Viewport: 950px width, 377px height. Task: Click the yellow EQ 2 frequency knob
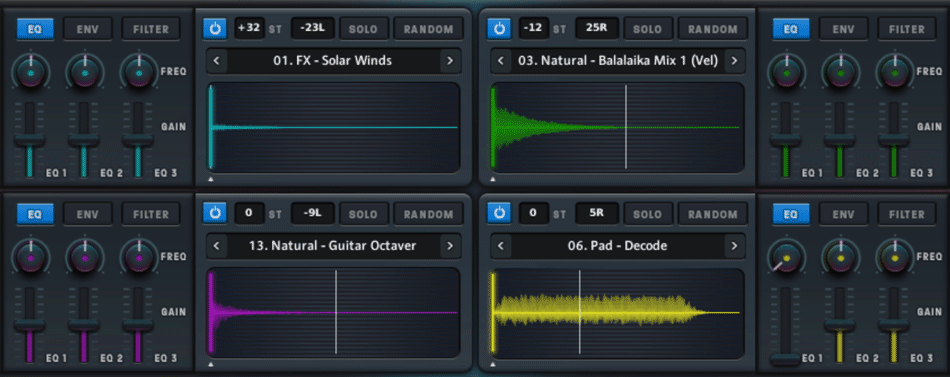tap(840, 258)
